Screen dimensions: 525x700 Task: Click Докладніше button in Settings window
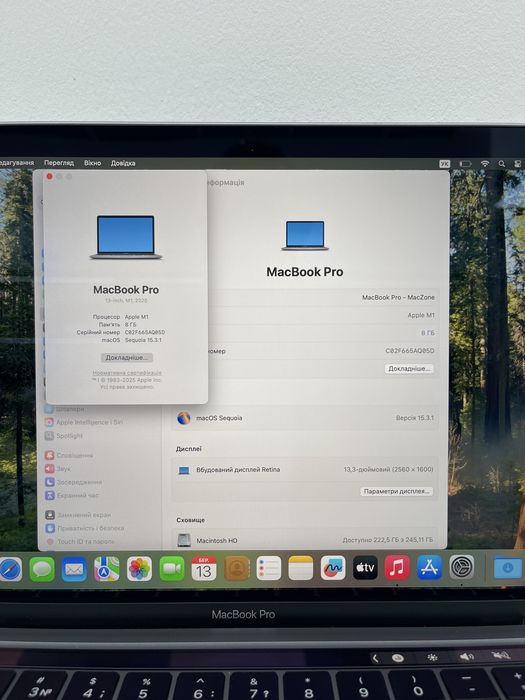(x=409, y=369)
